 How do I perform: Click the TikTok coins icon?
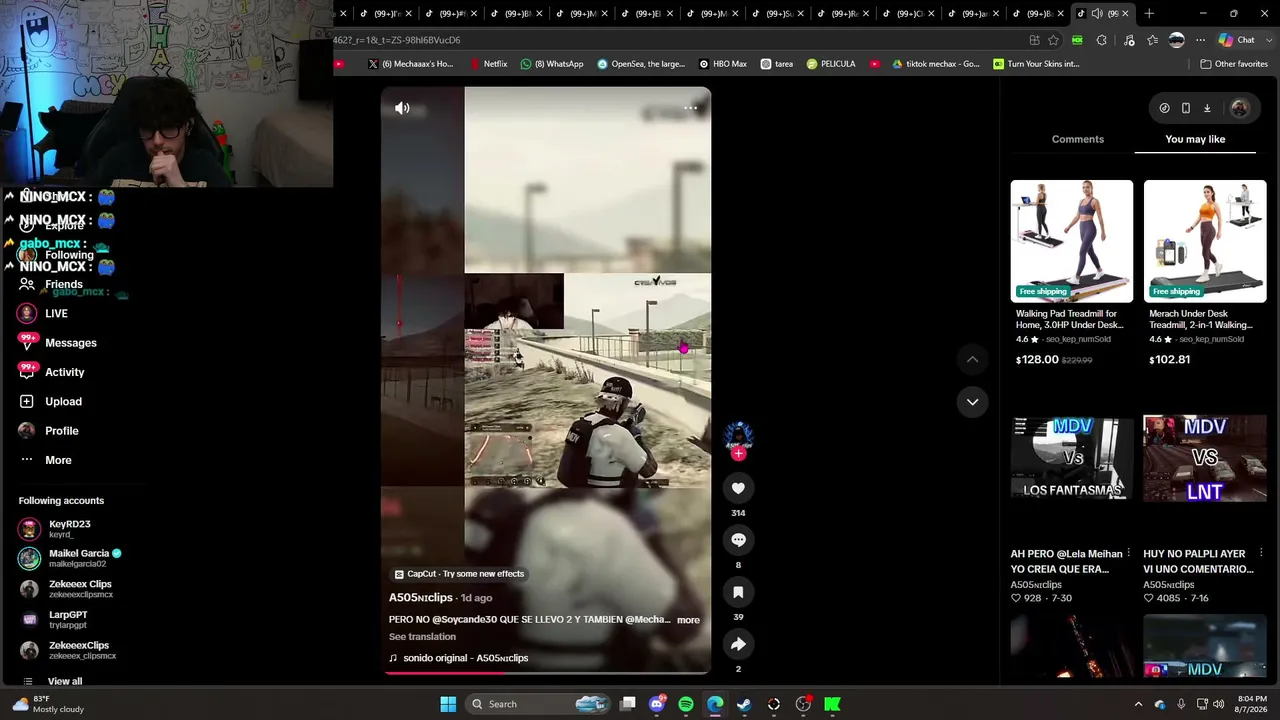pos(1164,108)
